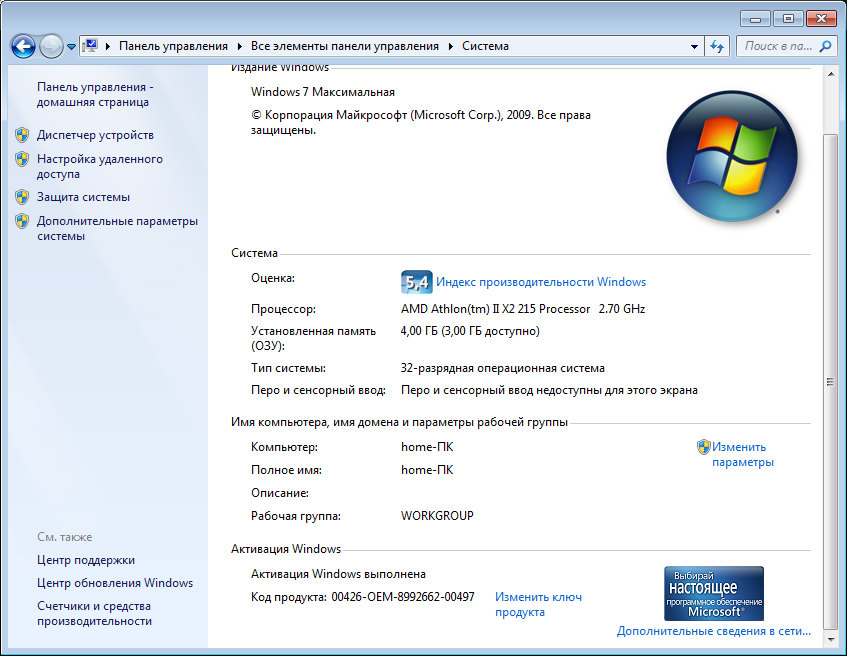Open Центр обновления Windows link
The width and height of the screenshot is (848, 658).
pos(115,583)
